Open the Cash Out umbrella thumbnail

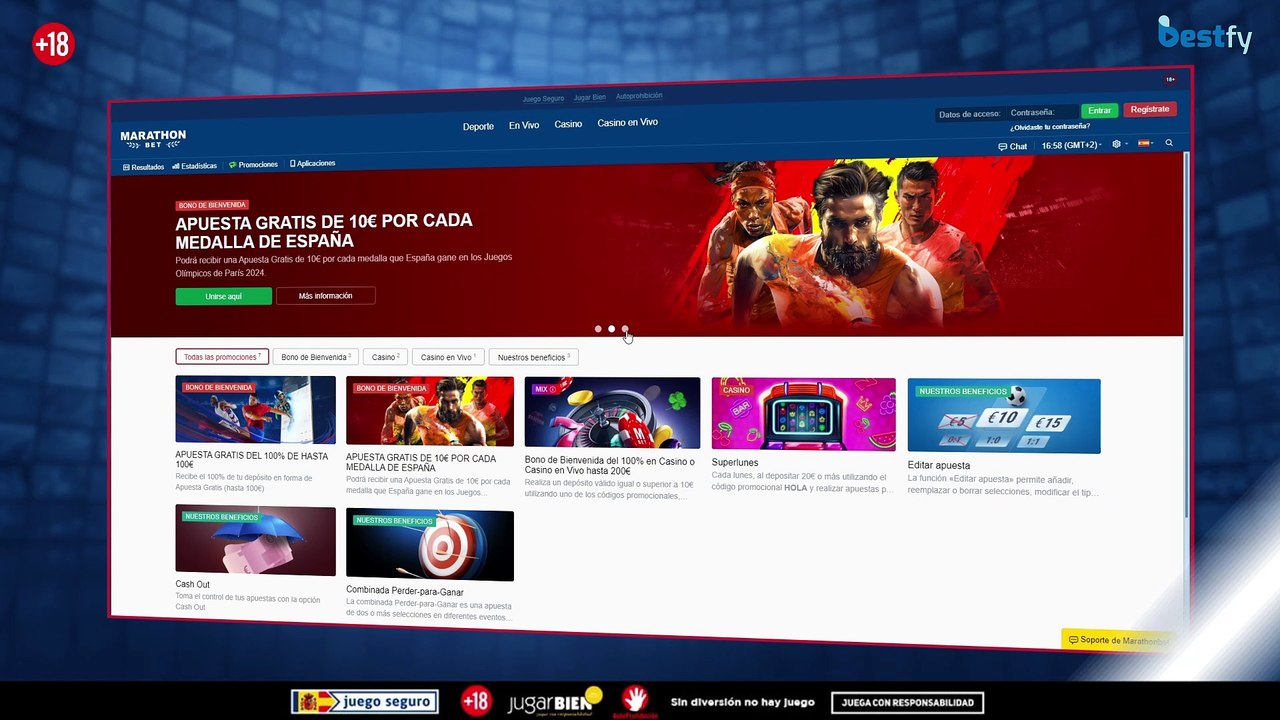pos(255,541)
